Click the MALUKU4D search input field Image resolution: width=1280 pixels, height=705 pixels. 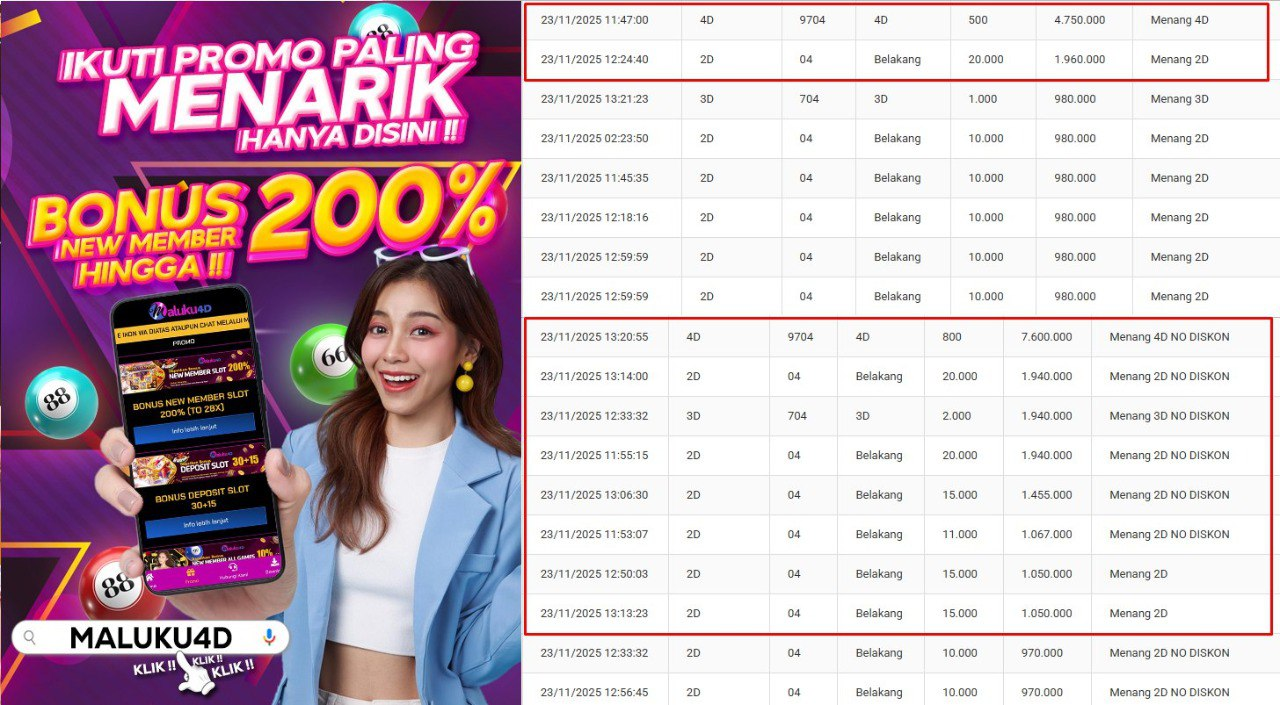tap(150, 637)
